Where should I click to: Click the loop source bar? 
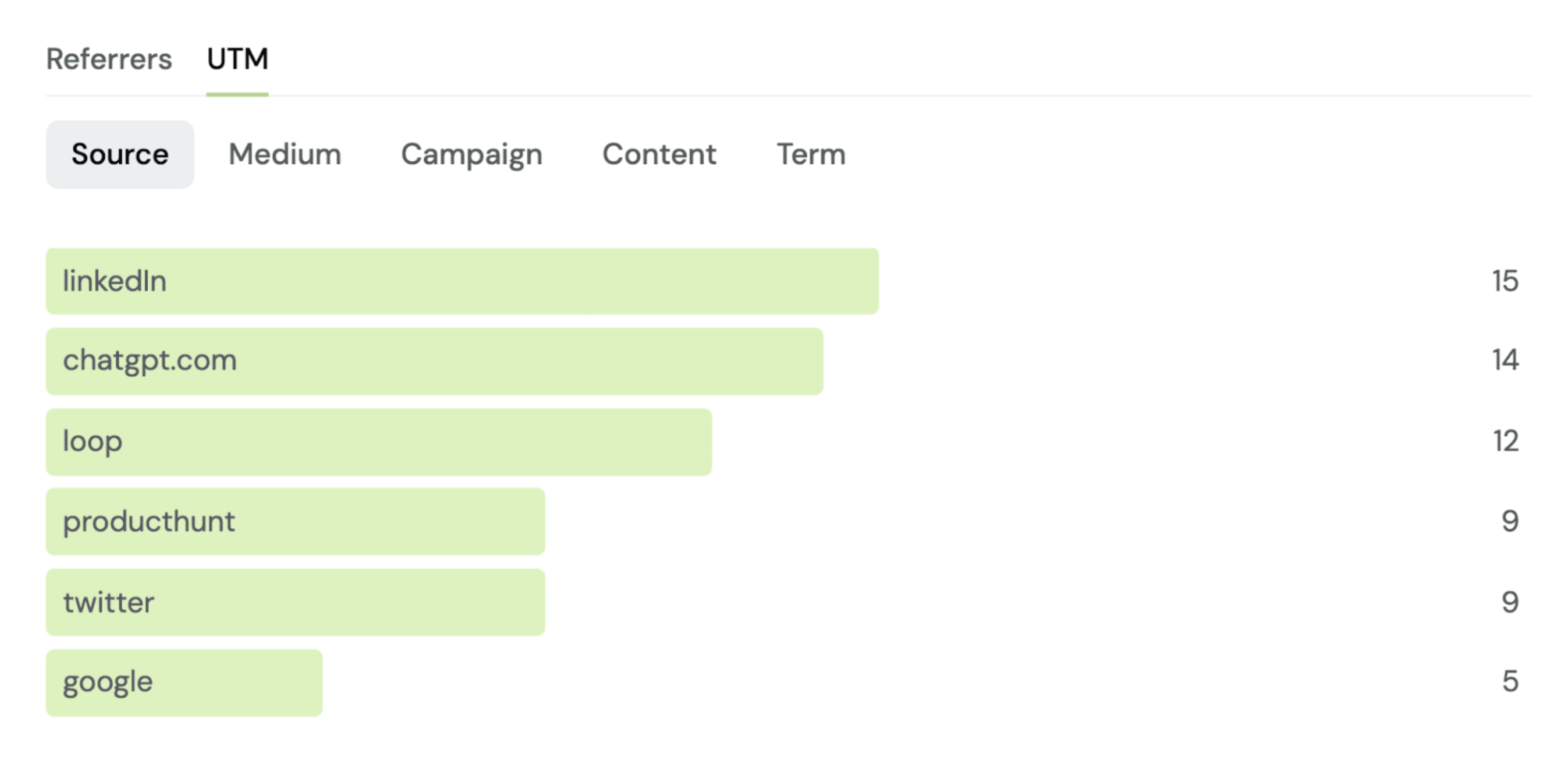coord(379,442)
